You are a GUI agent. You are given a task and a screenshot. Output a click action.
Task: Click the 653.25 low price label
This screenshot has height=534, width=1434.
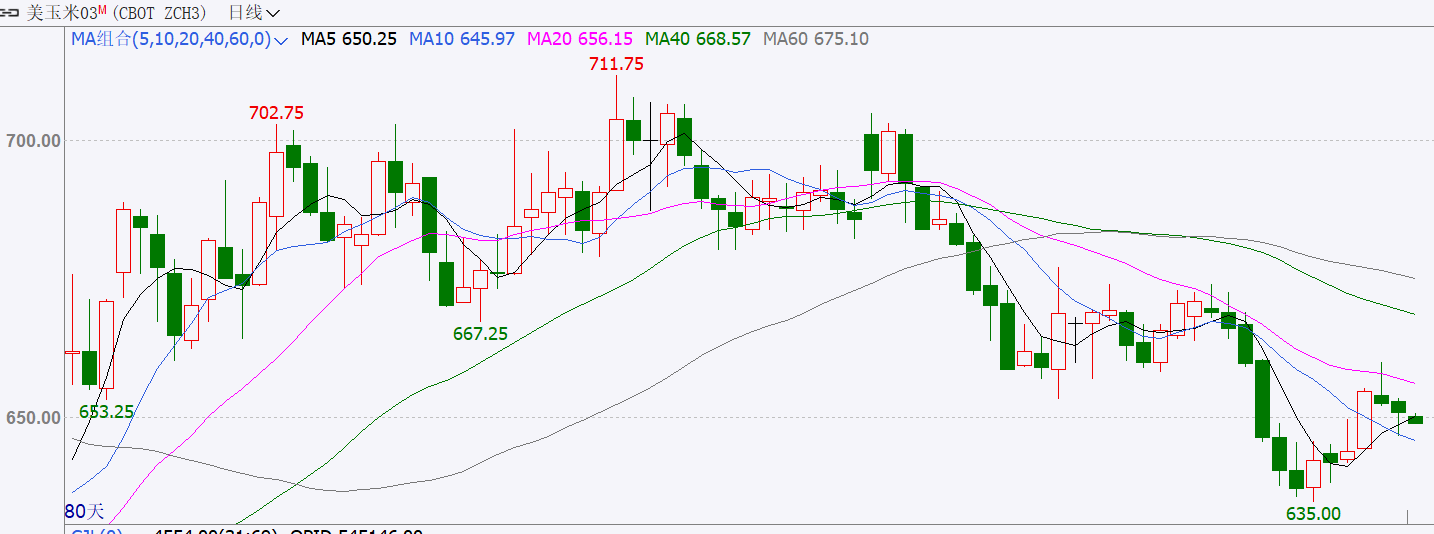pyautogui.click(x=106, y=411)
